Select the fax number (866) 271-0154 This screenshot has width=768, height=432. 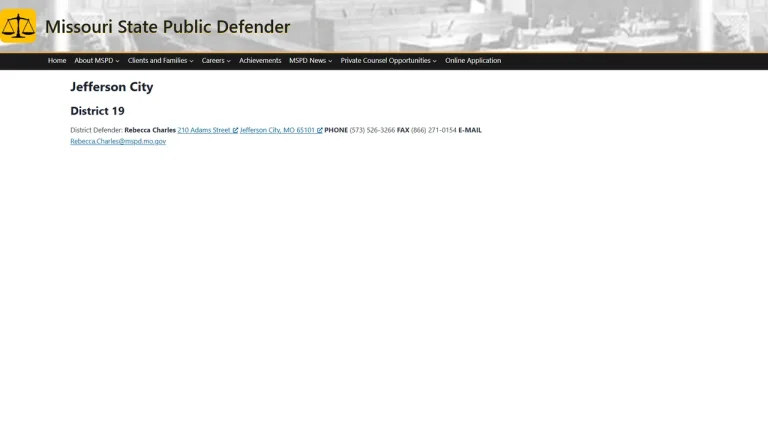(x=434, y=130)
